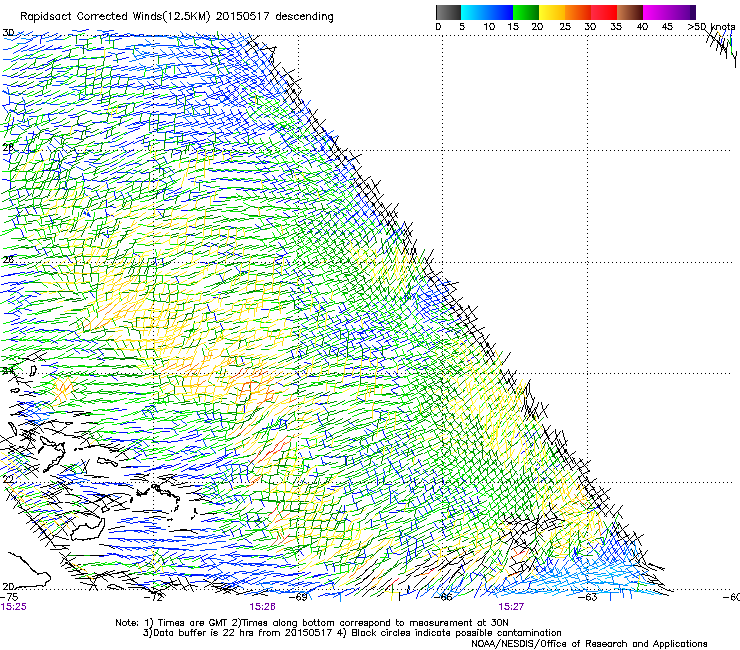Click the date text '20150517 descending'
Viewport: 740px width, 650px height.
(275, 17)
